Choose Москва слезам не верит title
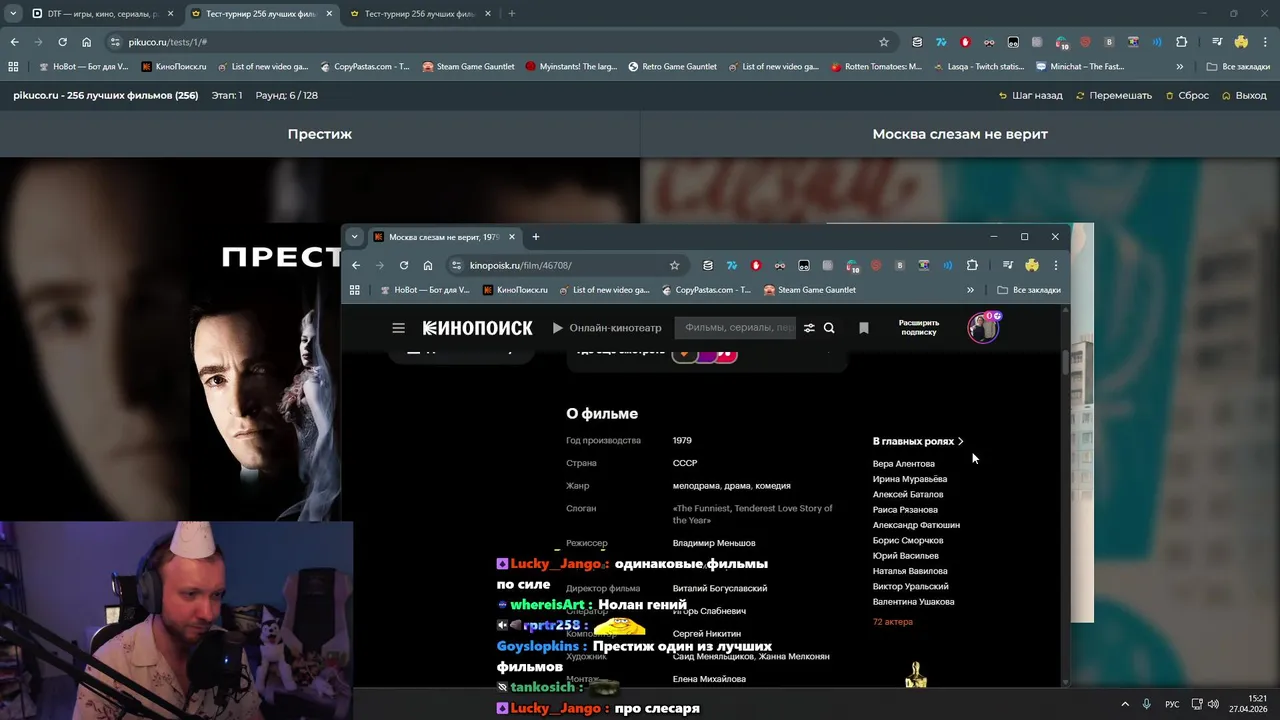The image size is (1280, 720). tap(960, 134)
